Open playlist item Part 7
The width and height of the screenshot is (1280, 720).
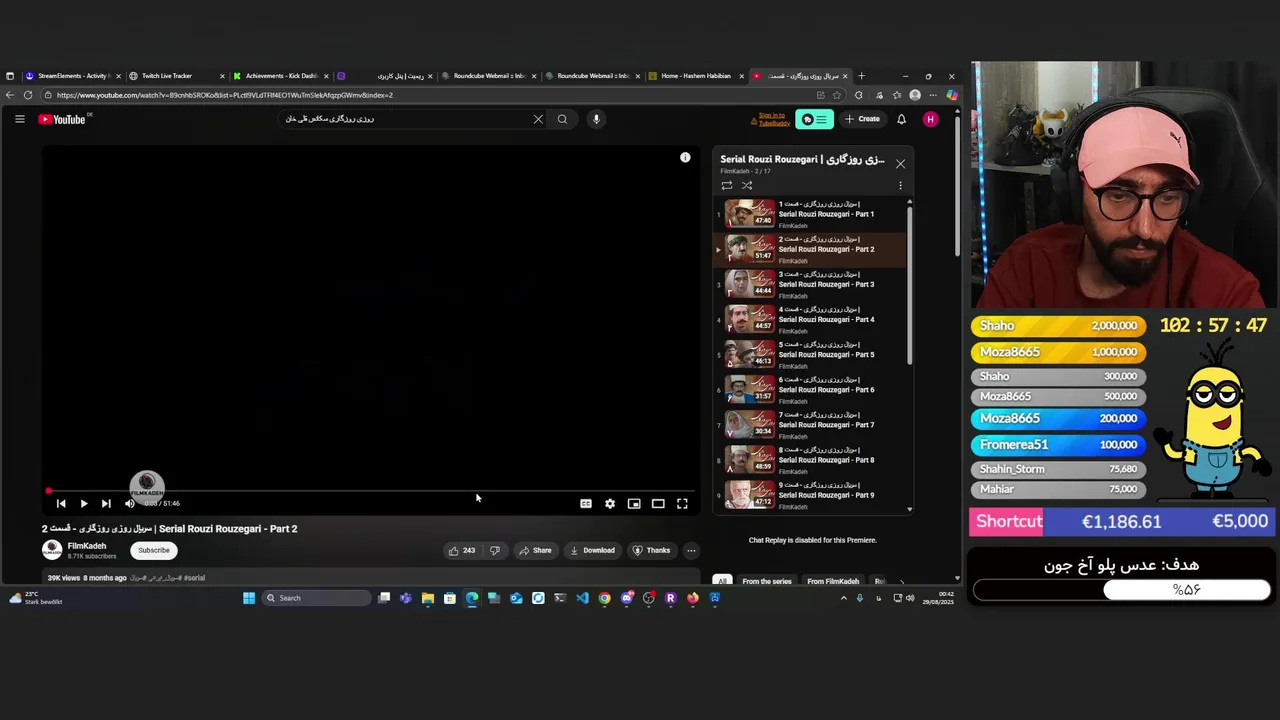coord(810,424)
